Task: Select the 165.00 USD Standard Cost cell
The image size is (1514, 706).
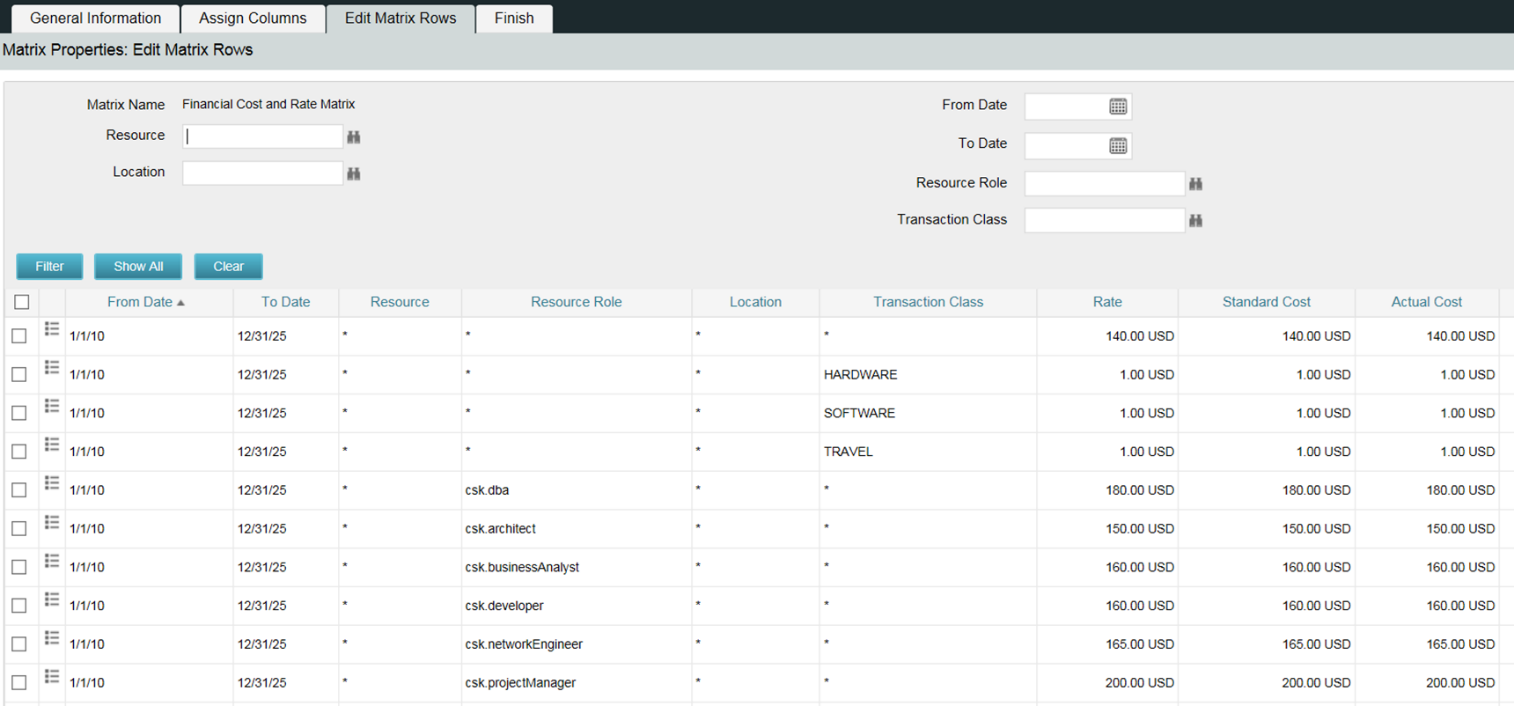Action: pos(1267,644)
